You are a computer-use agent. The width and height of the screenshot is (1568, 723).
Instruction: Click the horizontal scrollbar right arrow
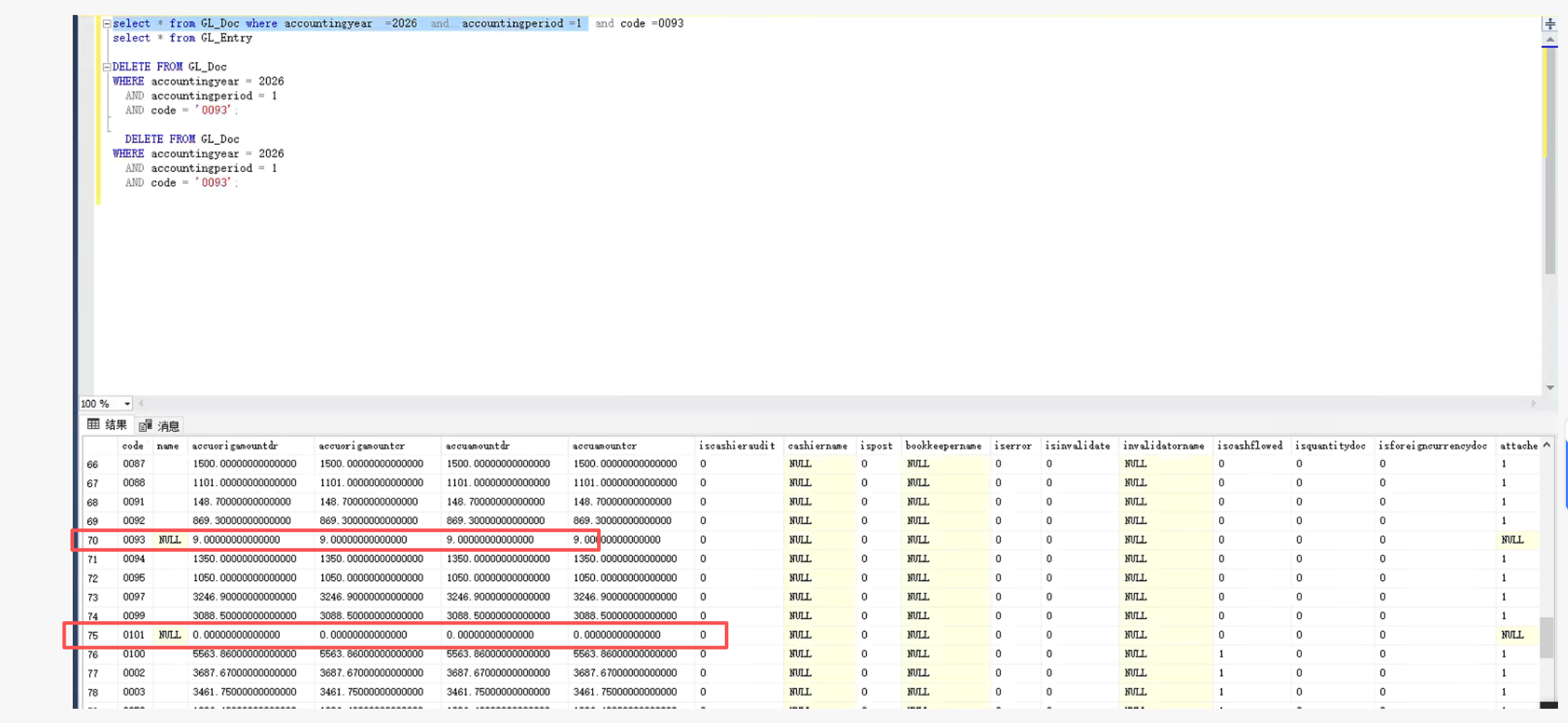1533,404
